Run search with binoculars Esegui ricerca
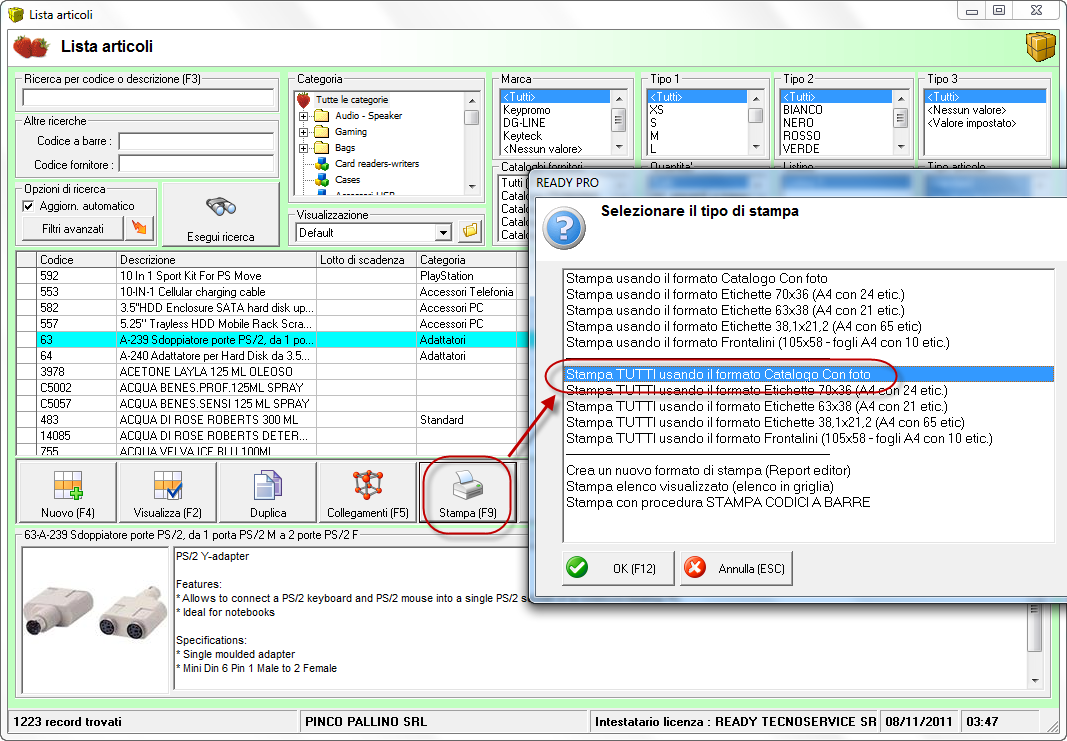The width and height of the screenshot is (1067, 741). [220, 214]
